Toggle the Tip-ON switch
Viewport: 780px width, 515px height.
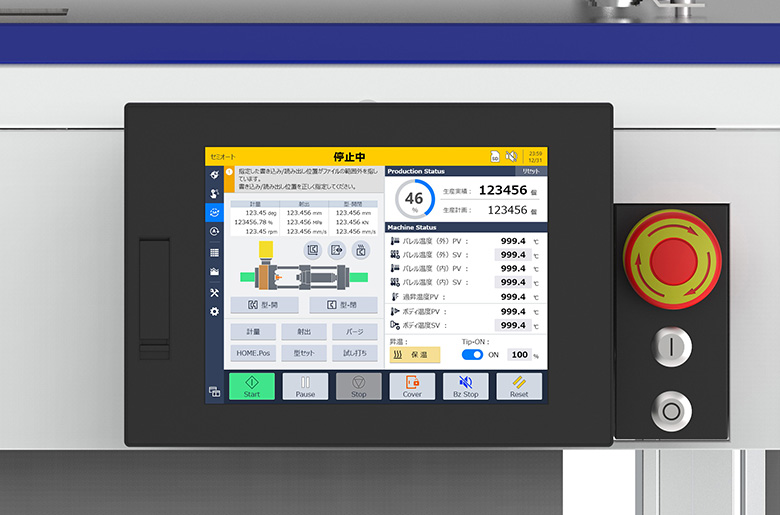[x=473, y=355]
